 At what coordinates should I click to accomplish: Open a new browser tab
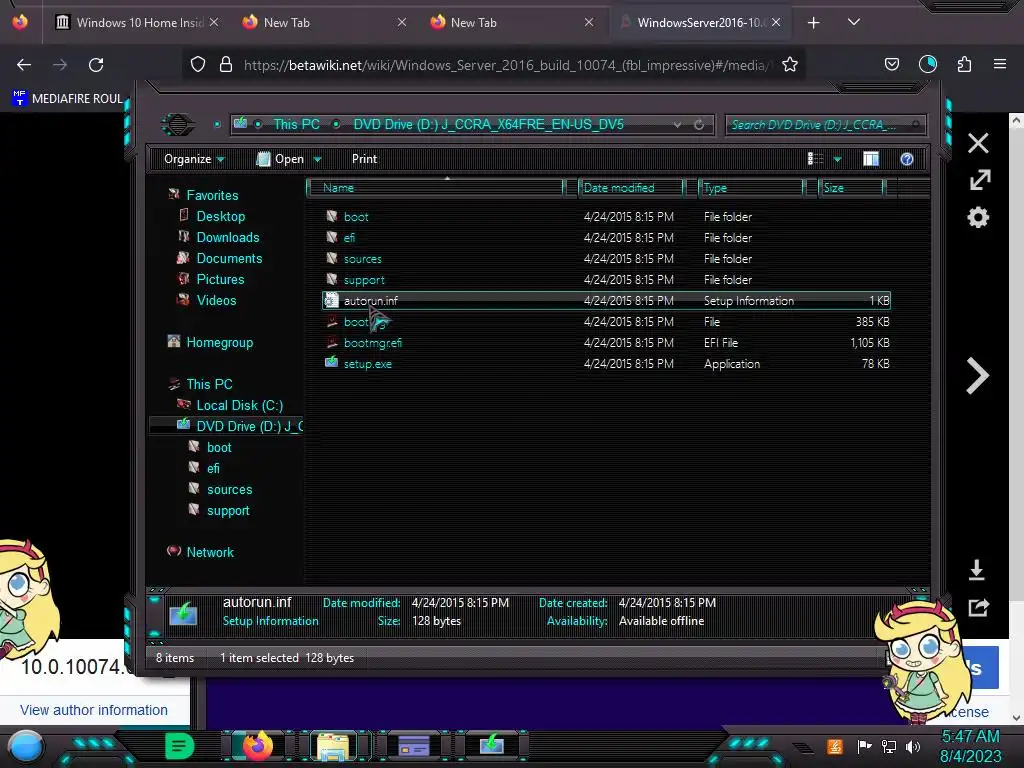pos(814,23)
